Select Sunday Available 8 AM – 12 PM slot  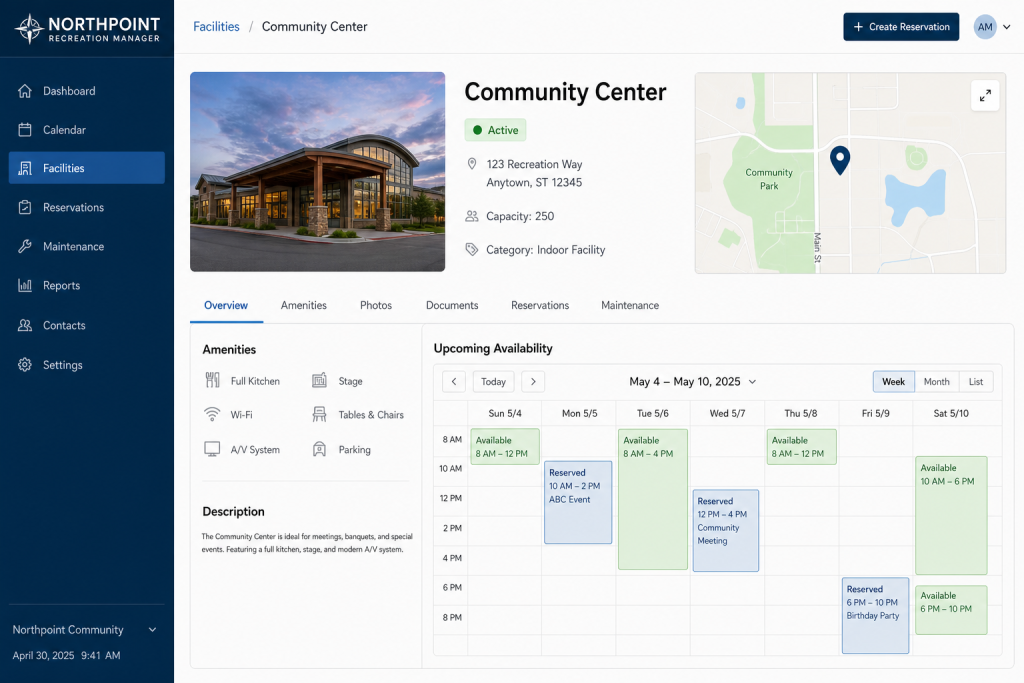point(505,447)
